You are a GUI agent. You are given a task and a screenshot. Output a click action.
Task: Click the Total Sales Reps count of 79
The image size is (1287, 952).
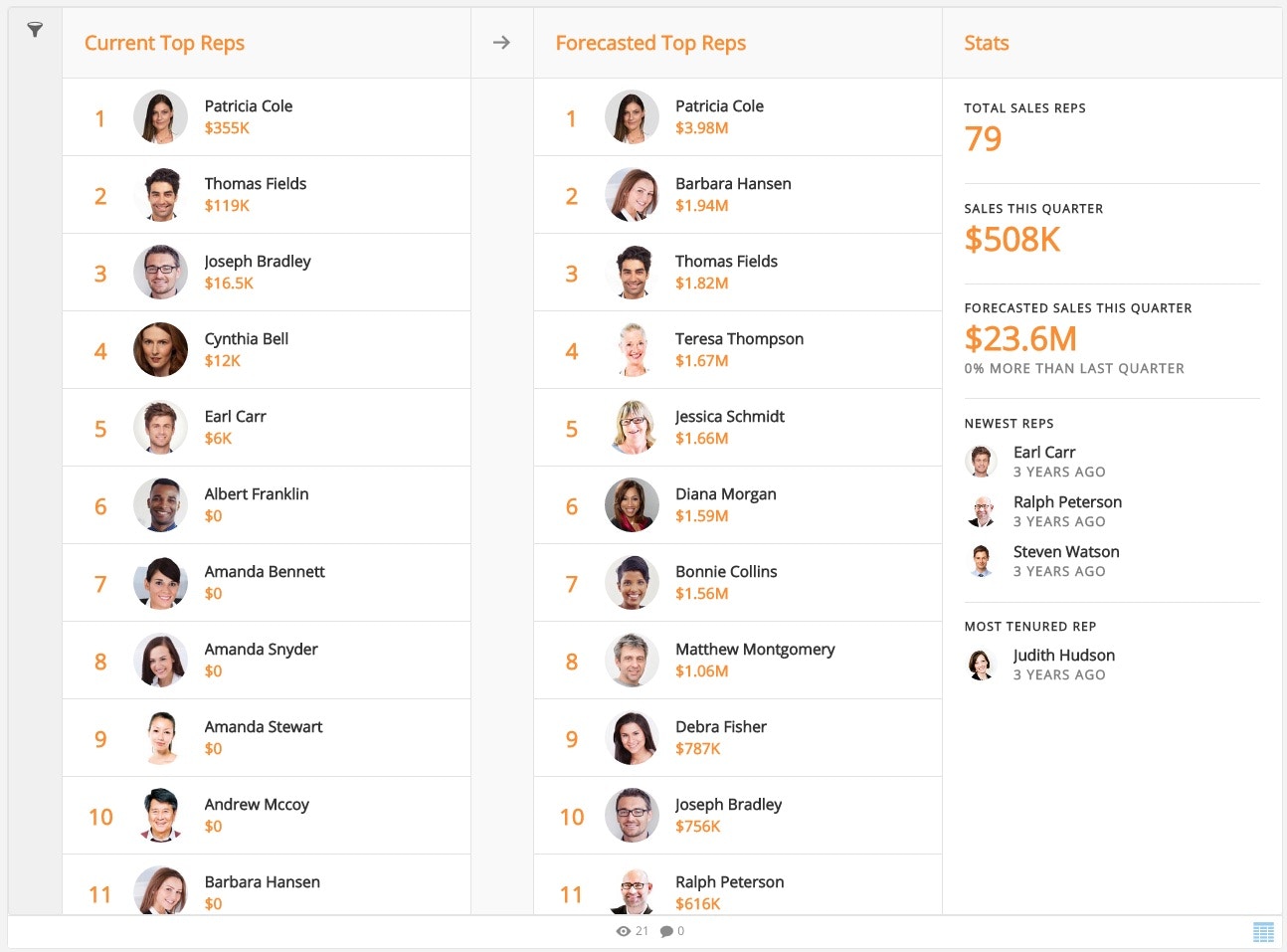983,138
